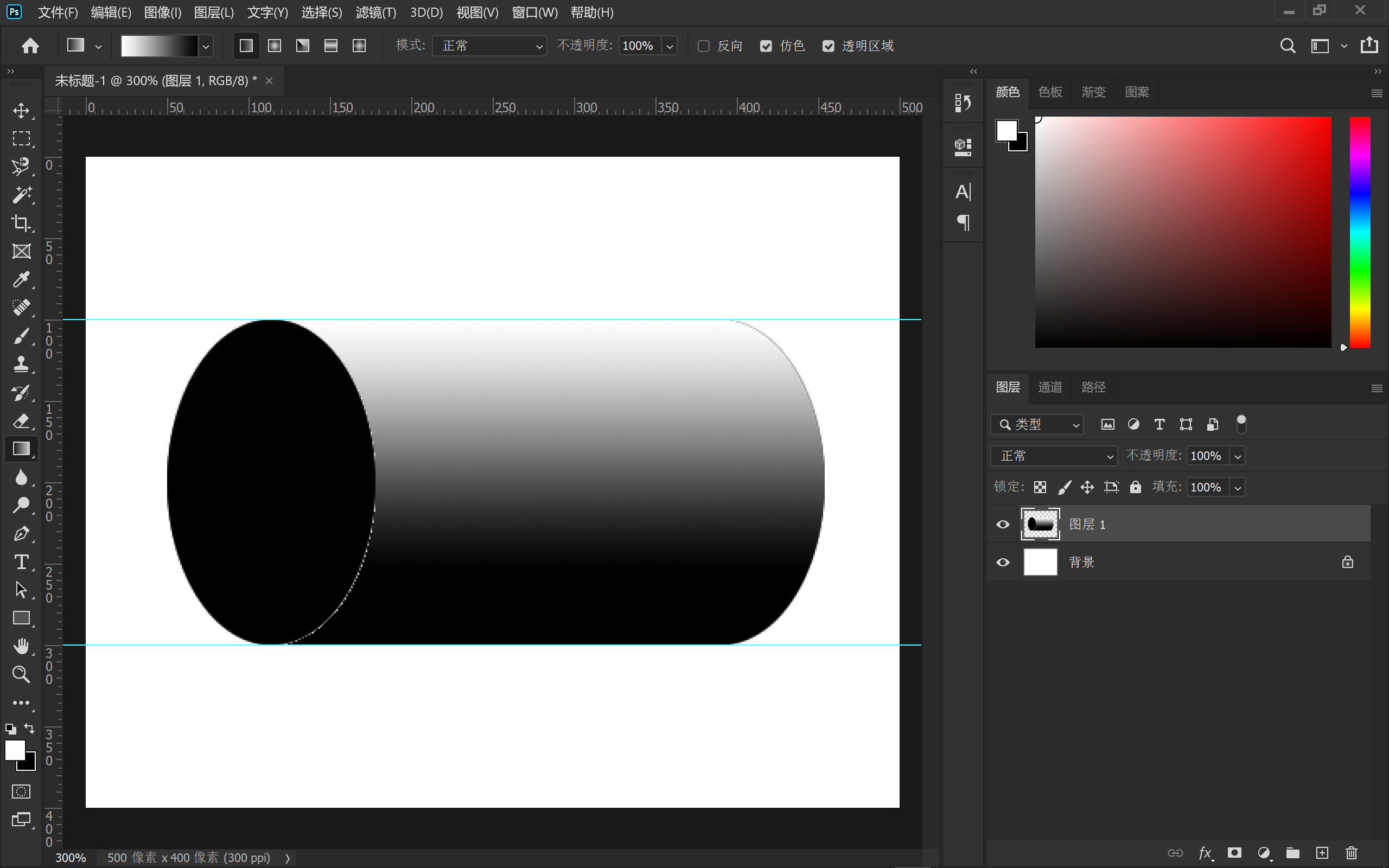The width and height of the screenshot is (1389, 868).
Task: Choose Radial gradient style
Action: point(275,46)
